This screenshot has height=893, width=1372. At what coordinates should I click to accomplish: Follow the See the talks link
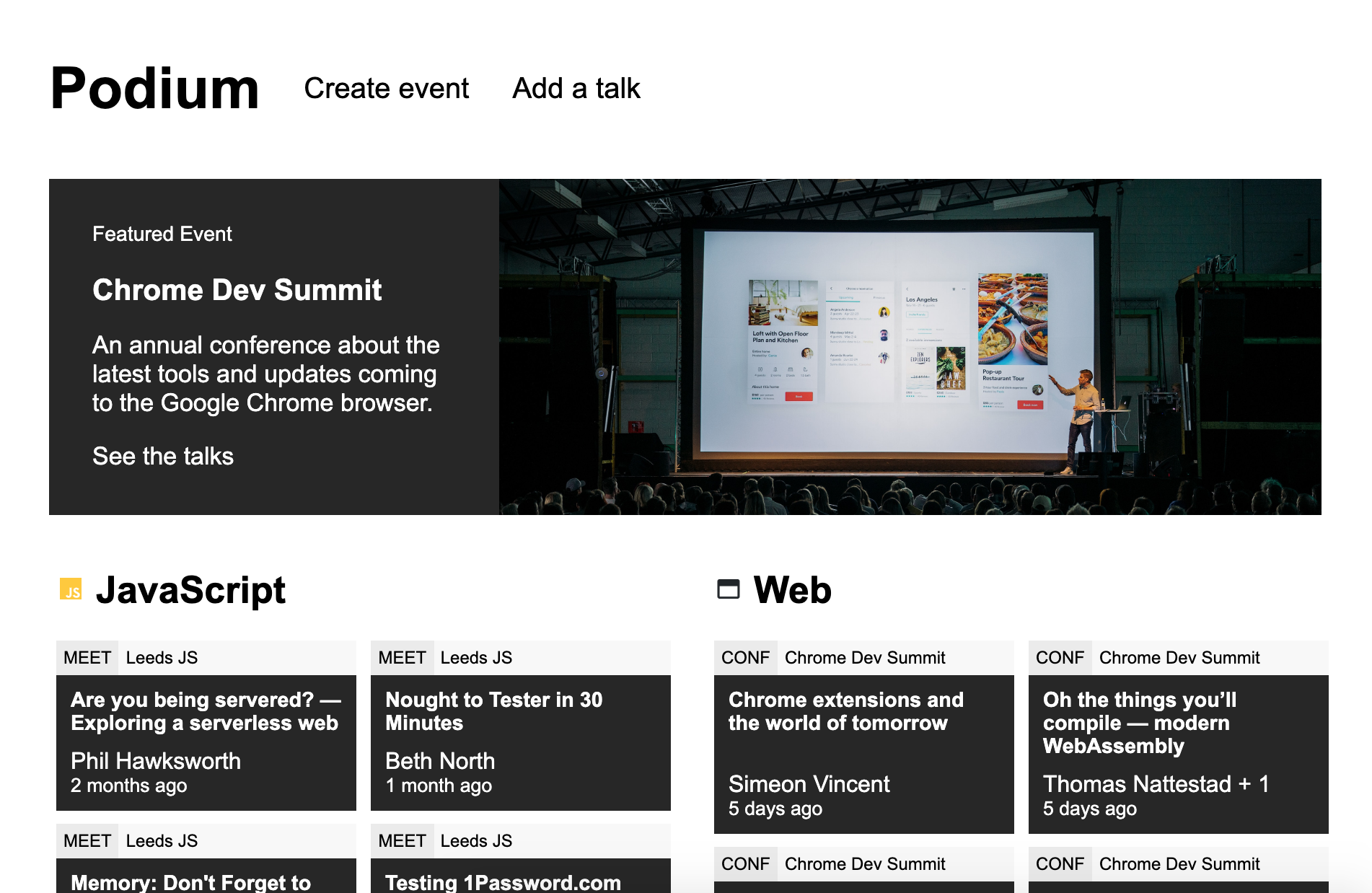163,456
